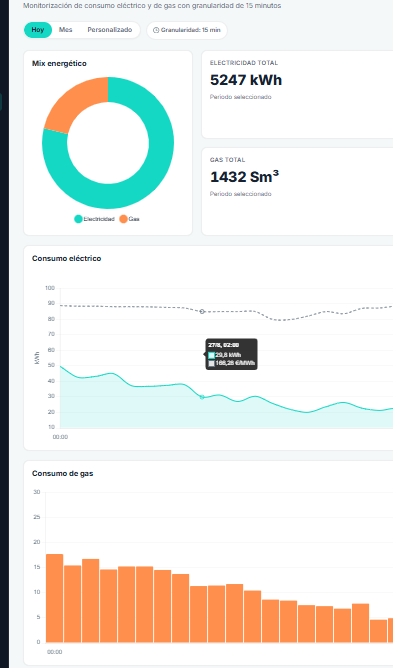This screenshot has width=393, height=668.
Task: Toggle Electricidad in the donut chart legend
Action: click(x=95, y=219)
